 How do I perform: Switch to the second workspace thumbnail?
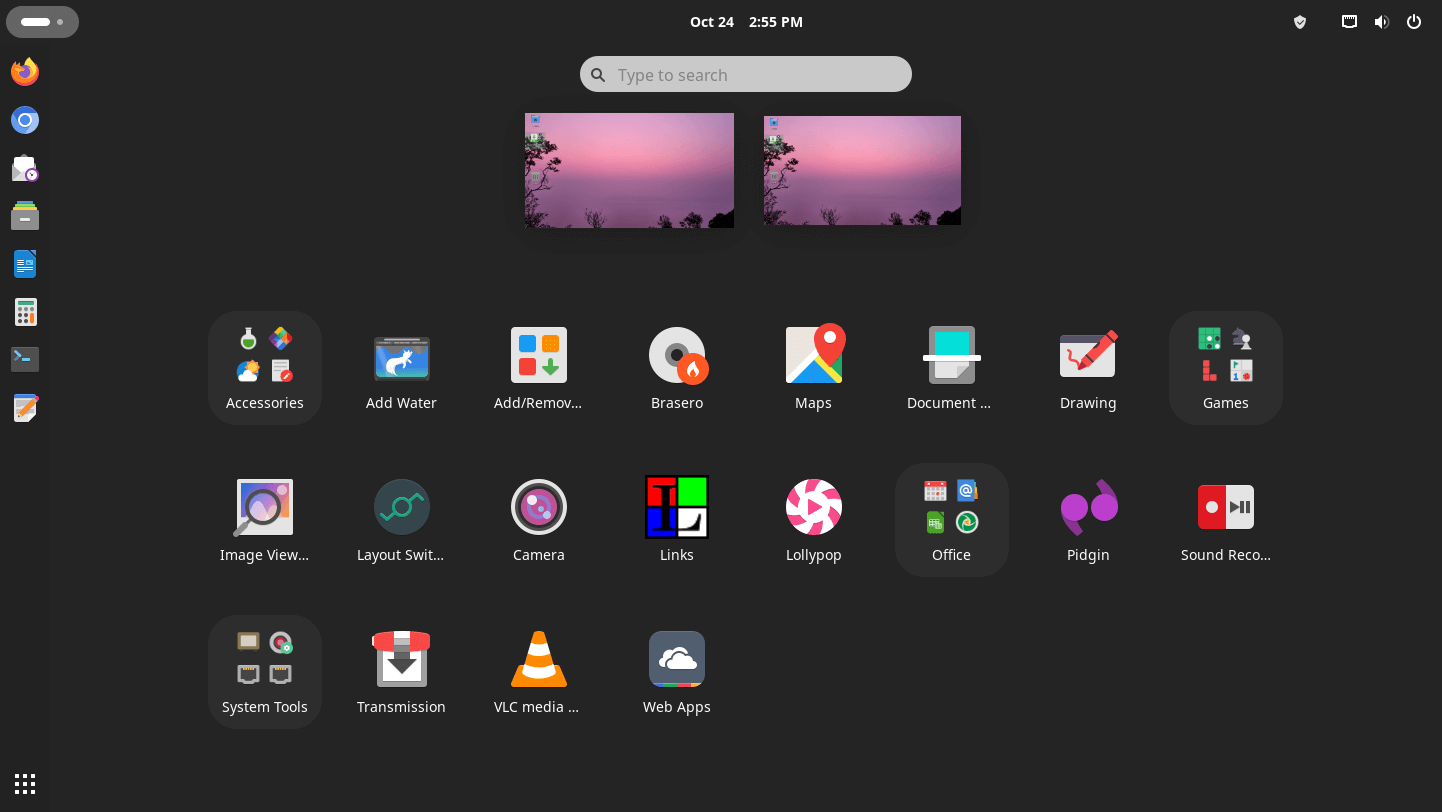coord(862,171)
